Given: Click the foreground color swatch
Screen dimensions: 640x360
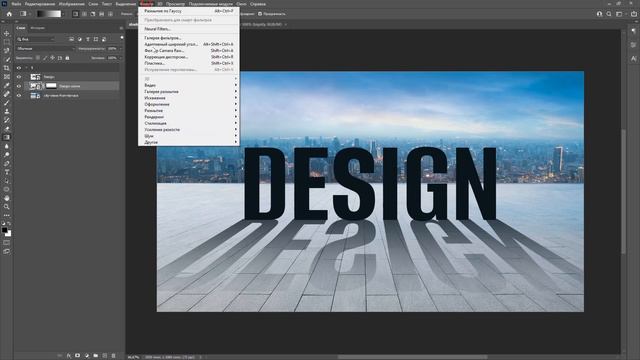Looking at the screenshot, I should tap(4, 230).
